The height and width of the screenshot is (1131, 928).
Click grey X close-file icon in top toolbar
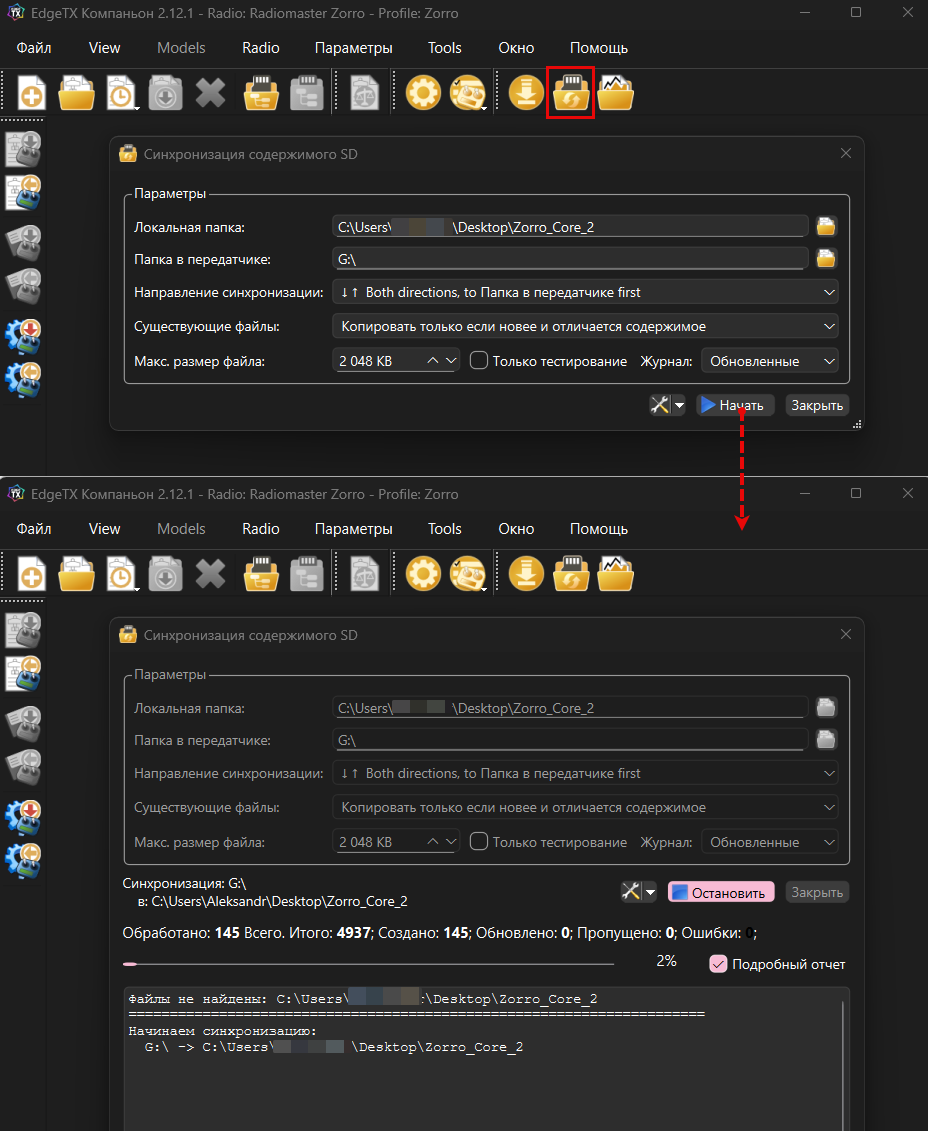pyautogui.click(x=211, y=92)
